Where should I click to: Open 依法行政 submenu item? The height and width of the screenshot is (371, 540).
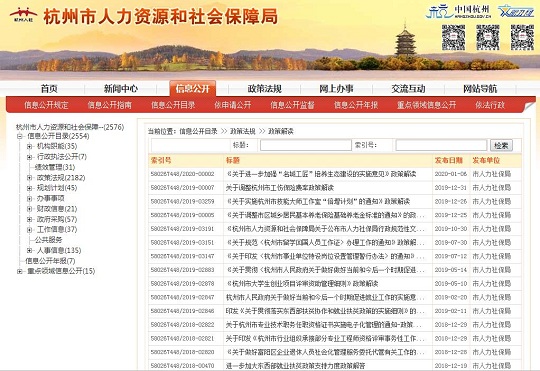(490, 105)
